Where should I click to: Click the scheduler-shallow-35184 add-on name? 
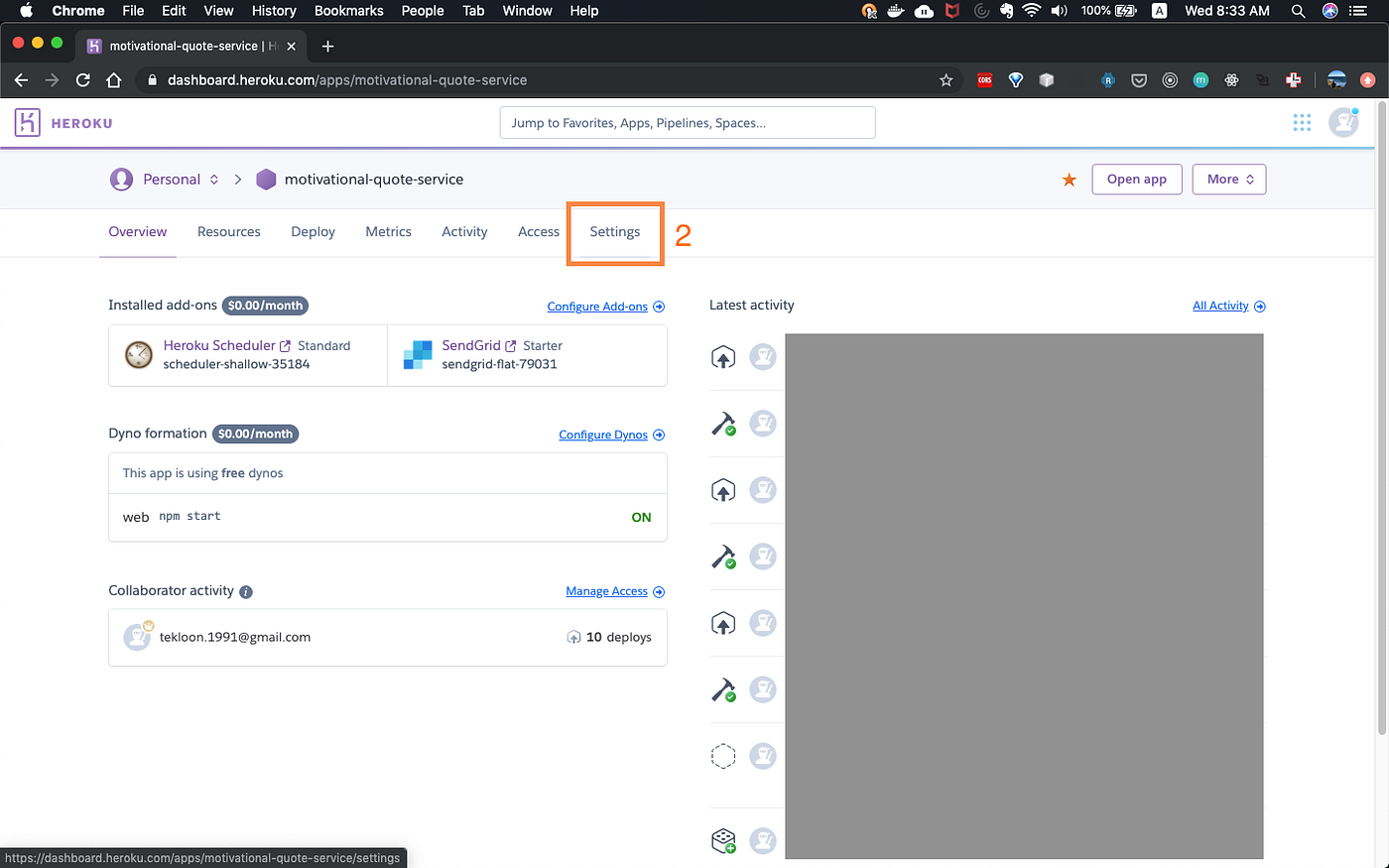click(x=236, y=364)
